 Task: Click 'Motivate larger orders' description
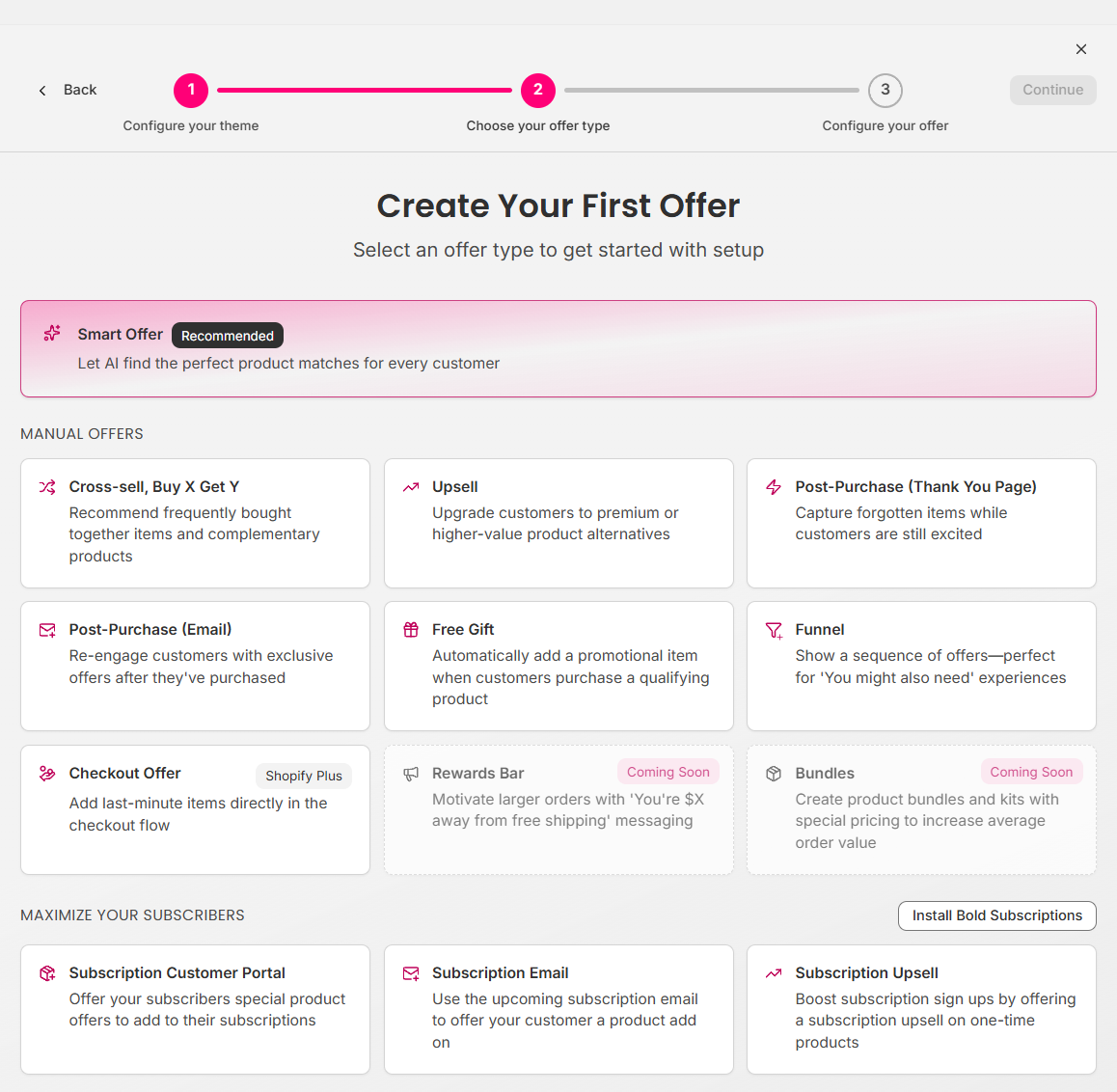(568, 810)
